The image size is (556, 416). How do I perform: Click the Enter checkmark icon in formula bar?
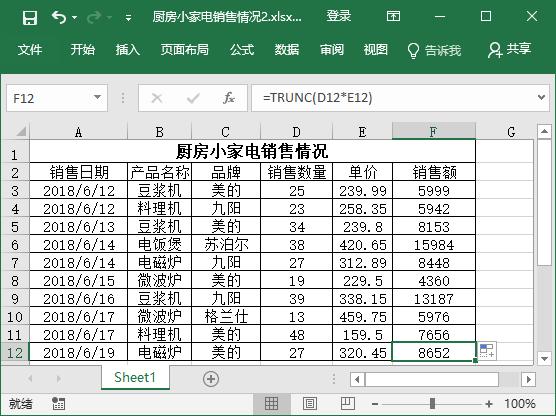coord(193,98)
